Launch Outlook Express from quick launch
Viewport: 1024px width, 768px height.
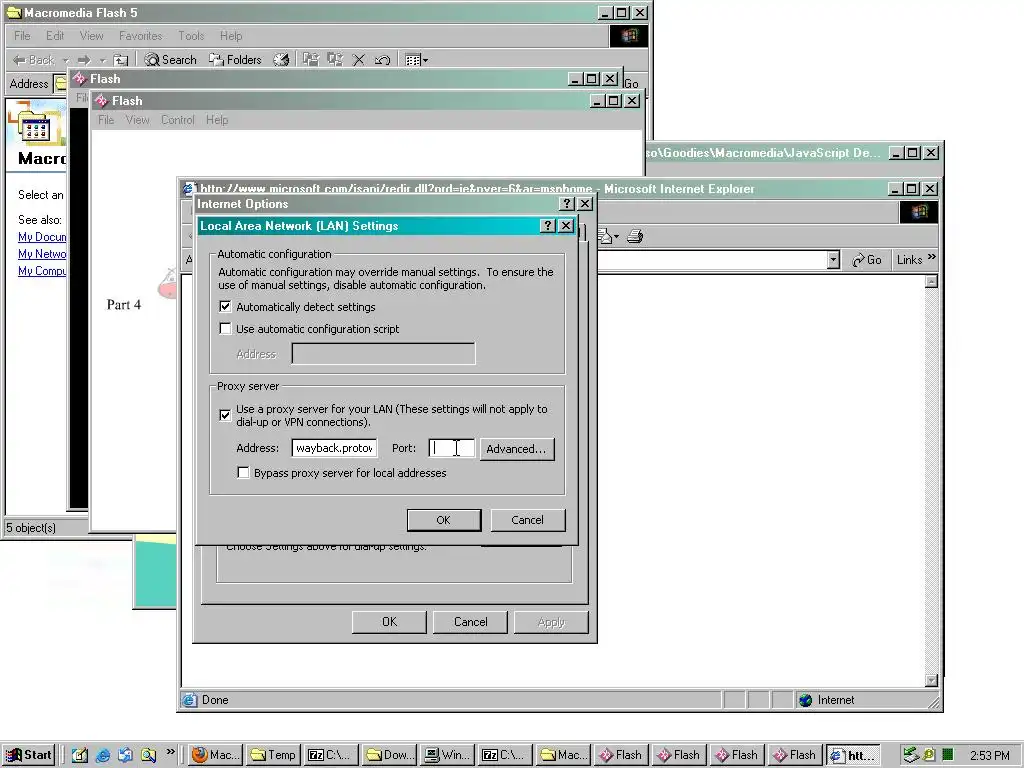125,755
